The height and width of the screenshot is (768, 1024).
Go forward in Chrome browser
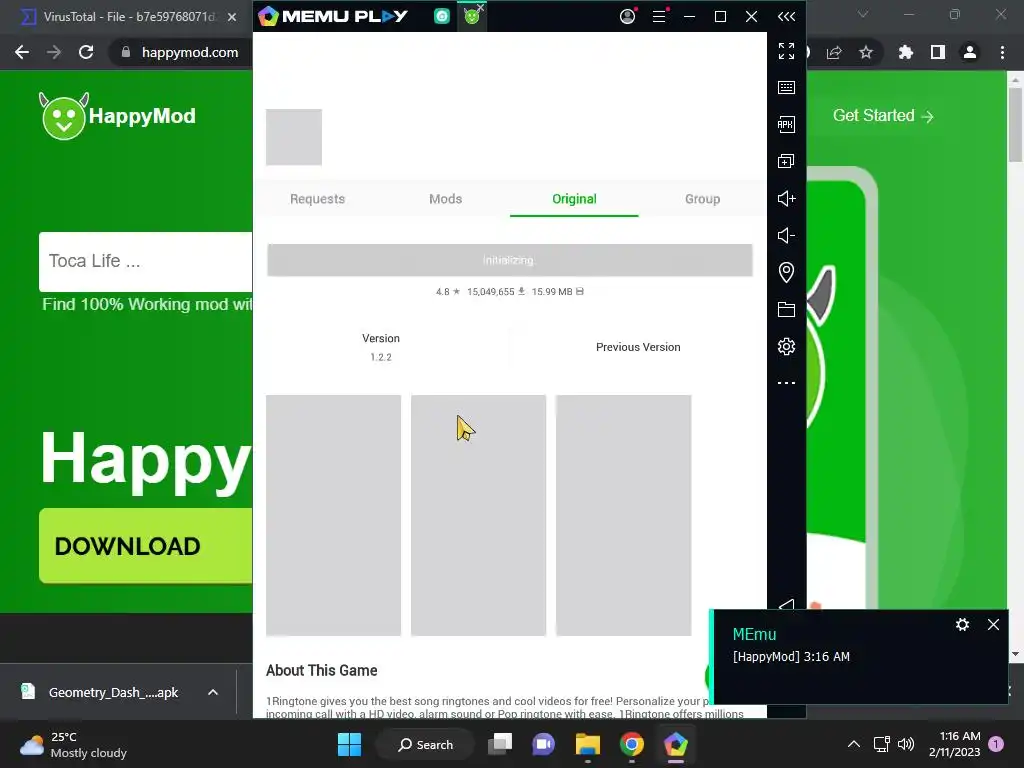[x=54, y=52]
